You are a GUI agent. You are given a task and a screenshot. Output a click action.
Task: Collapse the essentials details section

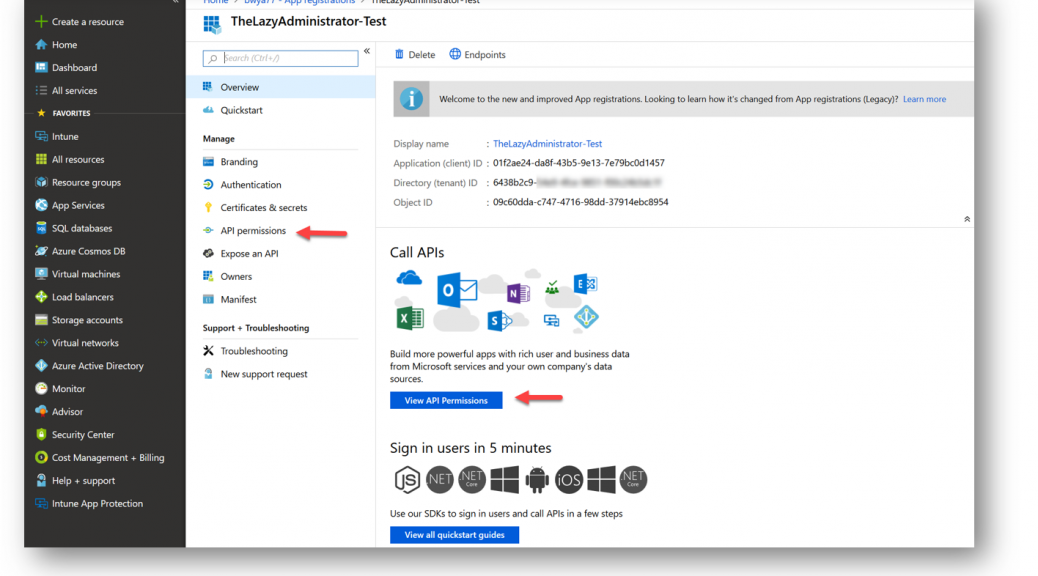[967, 219]
